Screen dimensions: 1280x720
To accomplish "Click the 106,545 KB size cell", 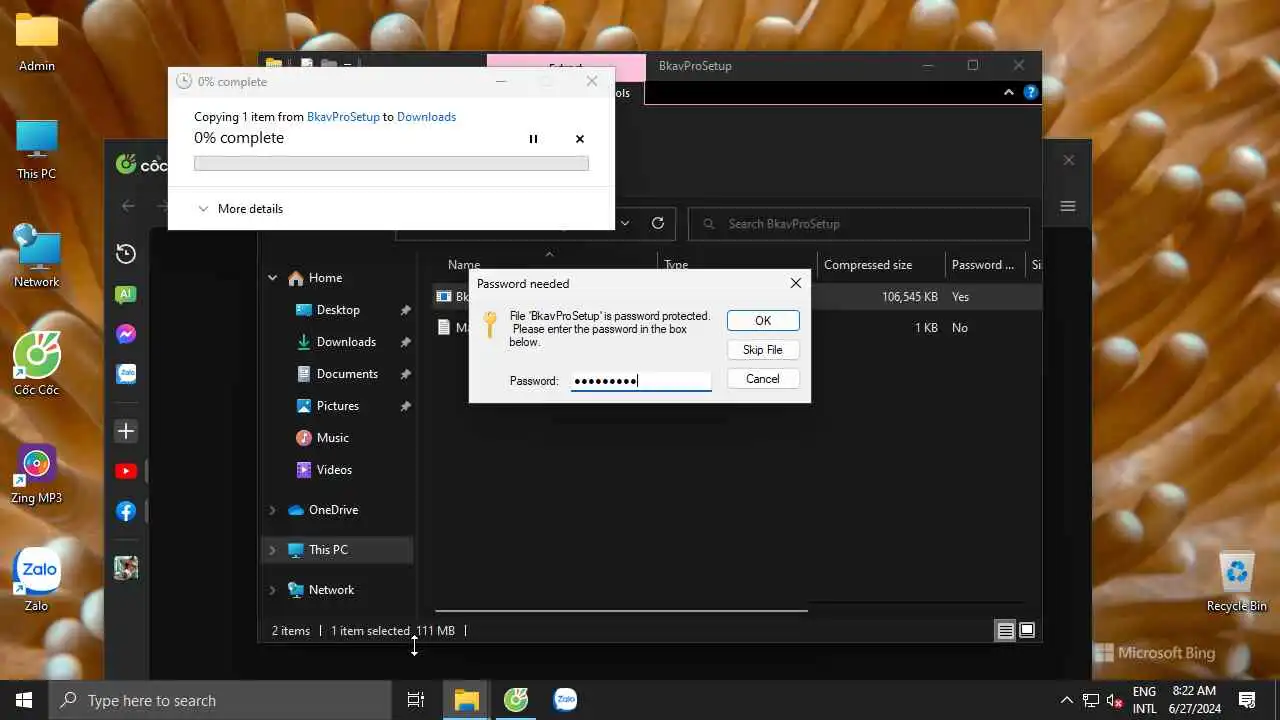I will 910,297.
